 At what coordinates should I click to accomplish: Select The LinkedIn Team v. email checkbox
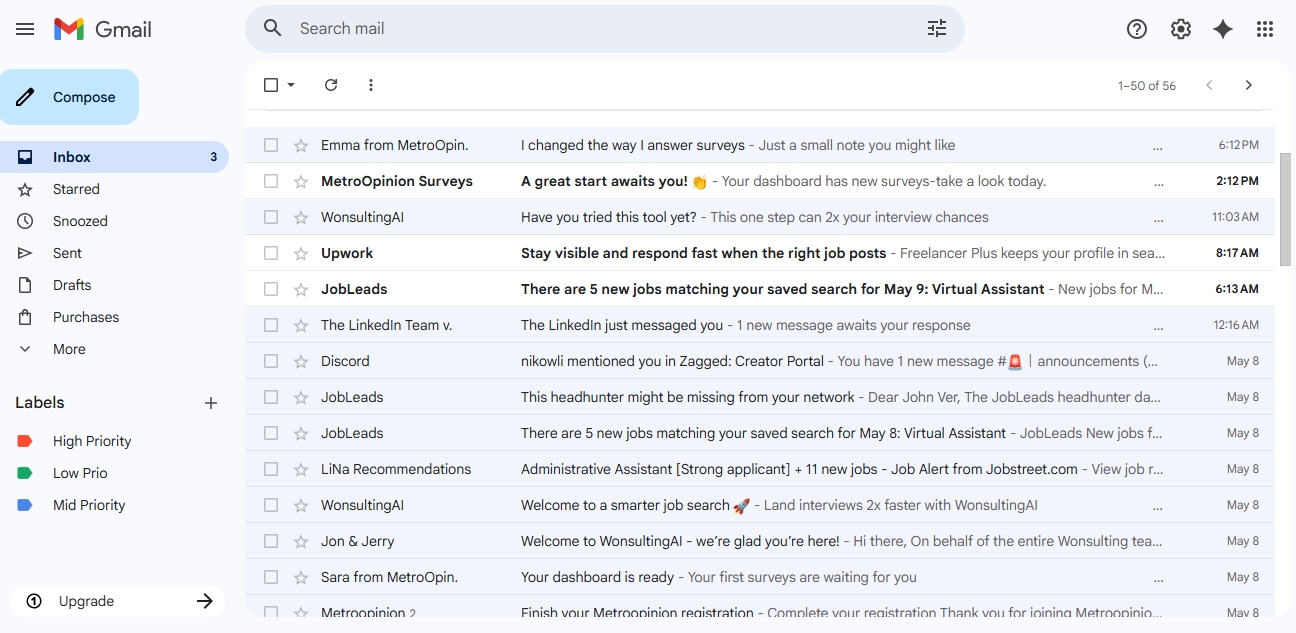(271, 325)
